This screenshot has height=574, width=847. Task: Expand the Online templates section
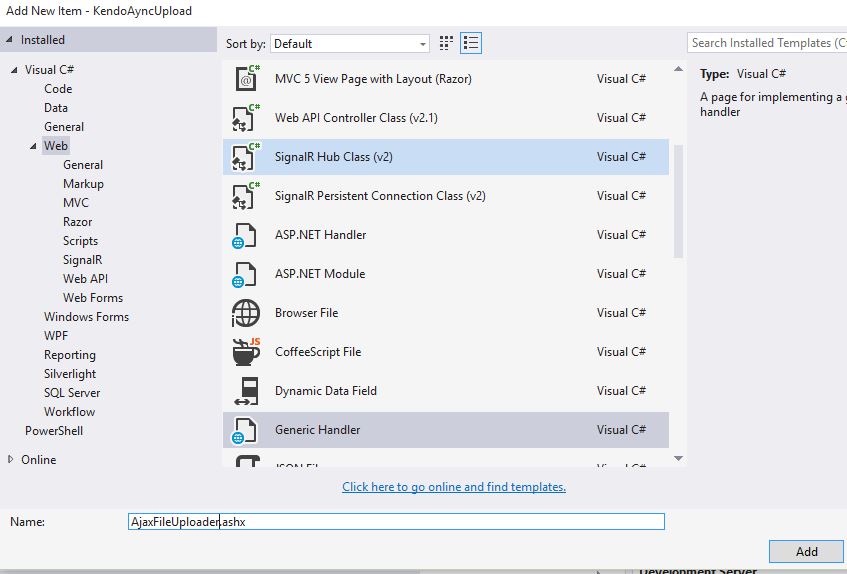(11, 460)
